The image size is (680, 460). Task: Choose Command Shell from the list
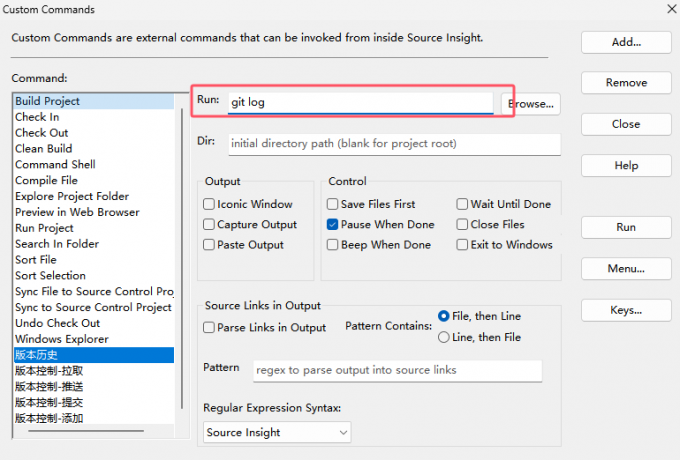pyautogui.click(x=94, y=164)
